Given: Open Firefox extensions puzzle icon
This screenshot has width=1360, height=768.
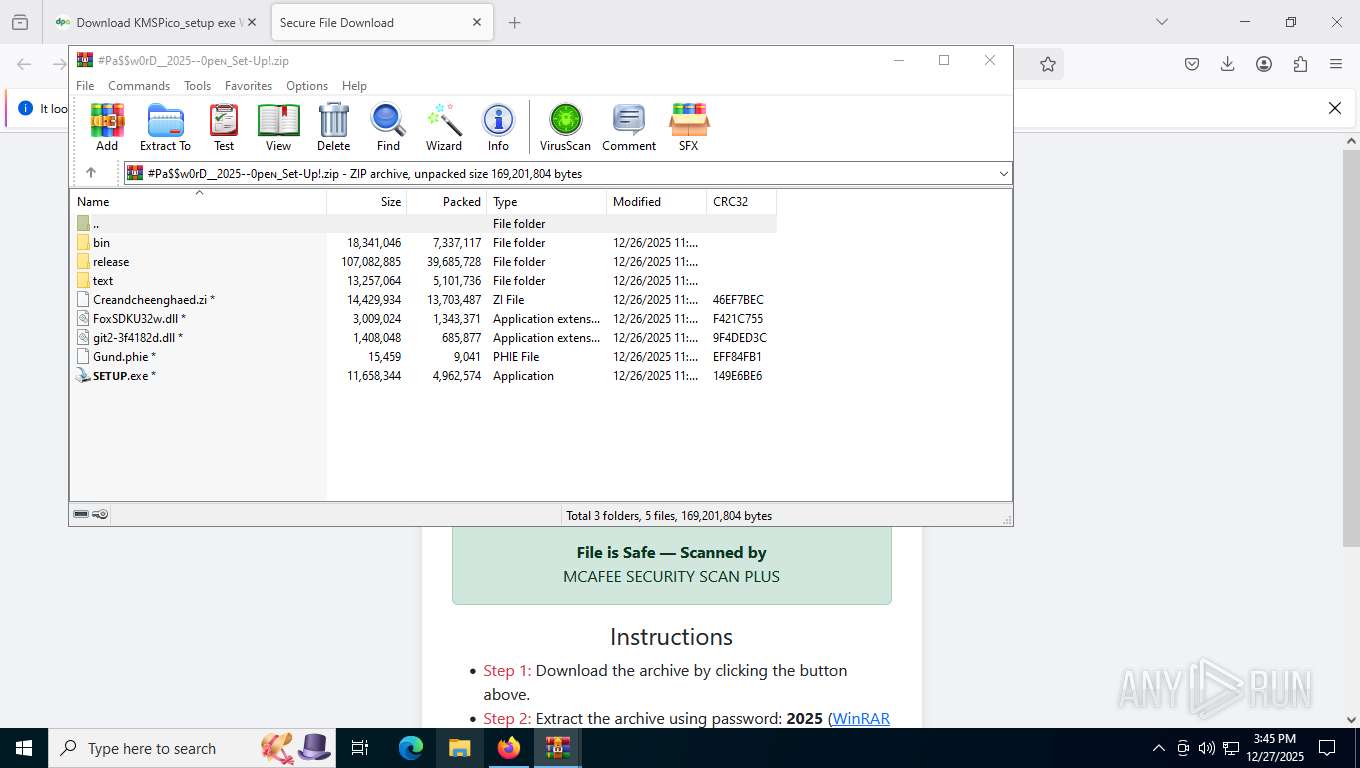Looking at the screenshot, I should pyautogui.click(x=1300, y=64).
